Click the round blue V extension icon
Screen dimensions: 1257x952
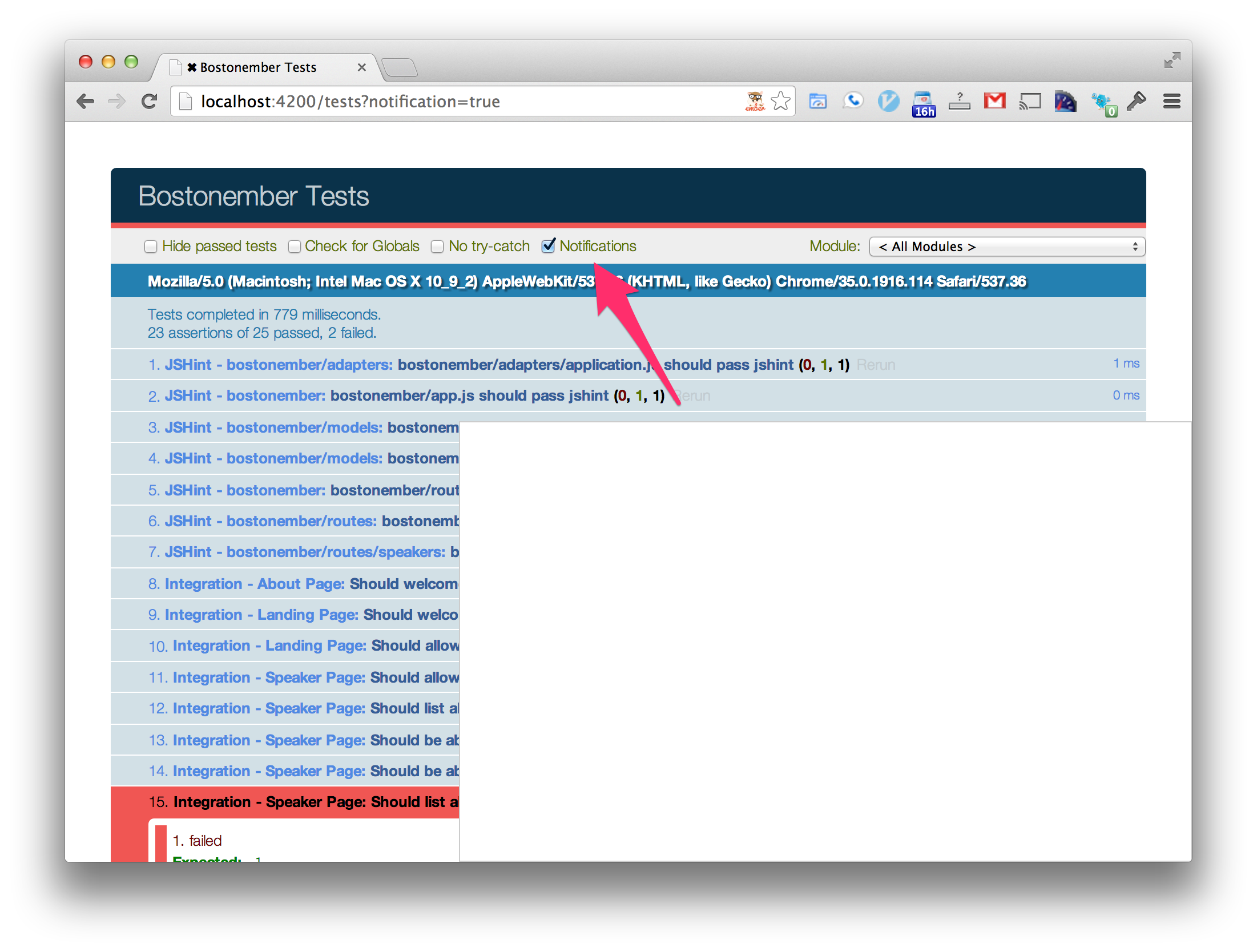pos(888,102)
